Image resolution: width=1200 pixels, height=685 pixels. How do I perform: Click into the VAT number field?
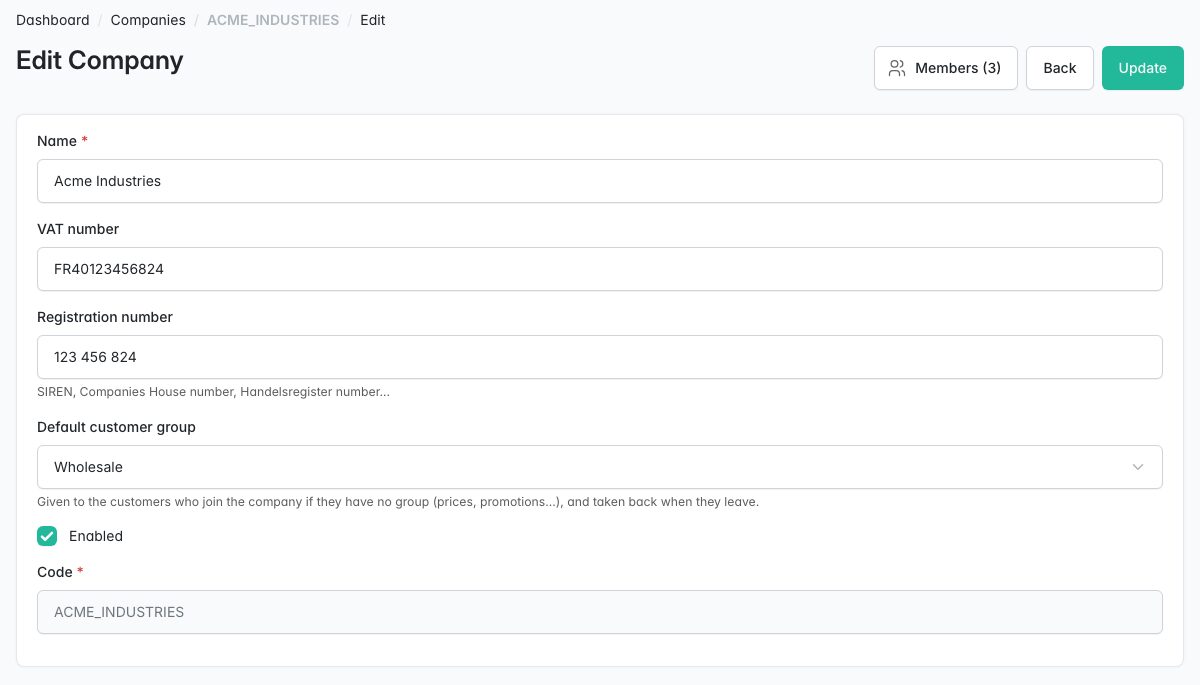[600, 269]
